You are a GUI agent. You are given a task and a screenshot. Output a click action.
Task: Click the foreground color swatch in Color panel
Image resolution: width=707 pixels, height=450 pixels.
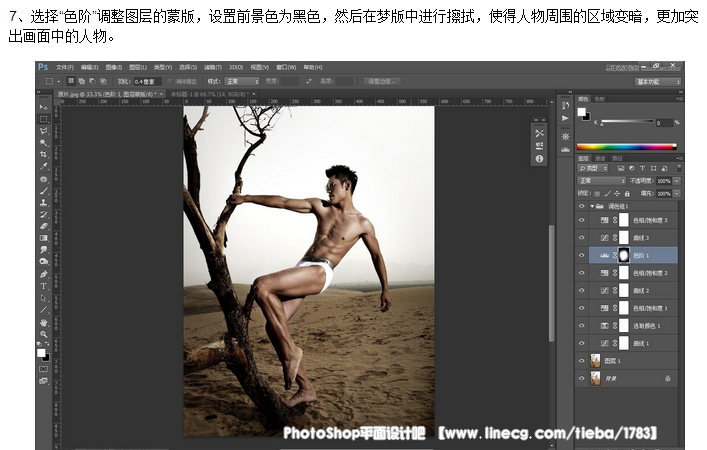tap(581, 112)
